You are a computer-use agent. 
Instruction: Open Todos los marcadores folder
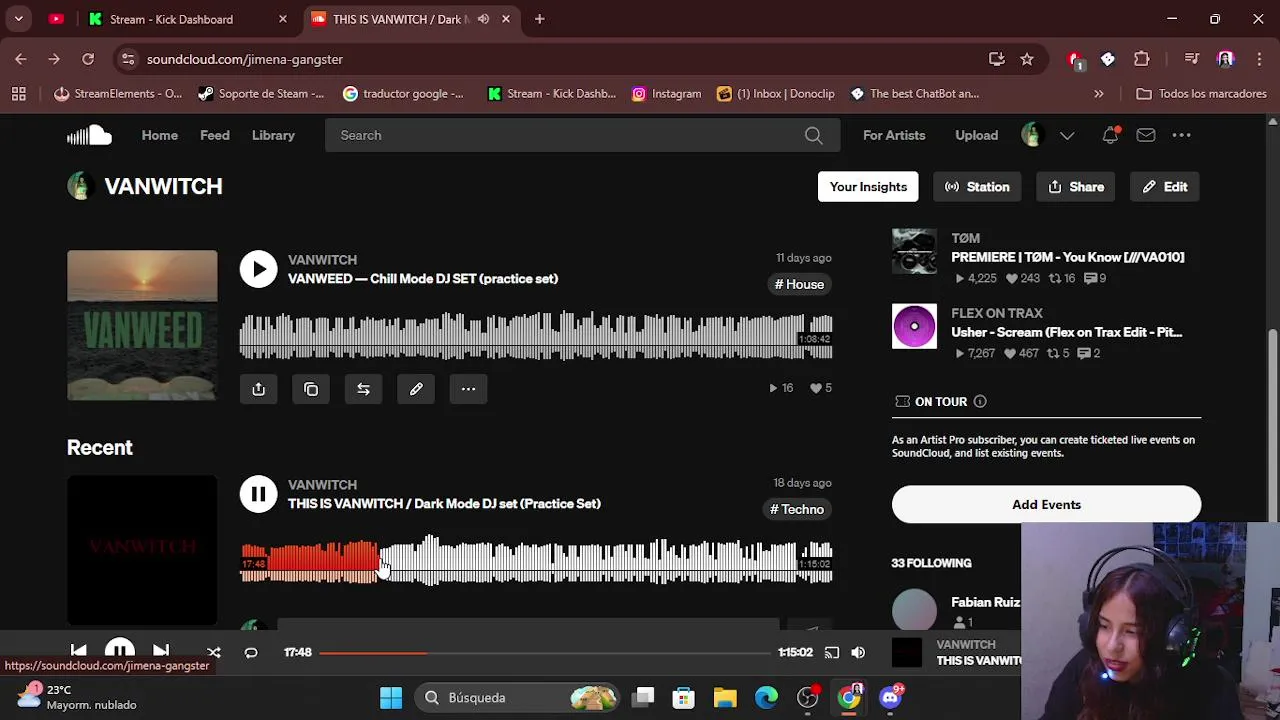pos(1202,94)
